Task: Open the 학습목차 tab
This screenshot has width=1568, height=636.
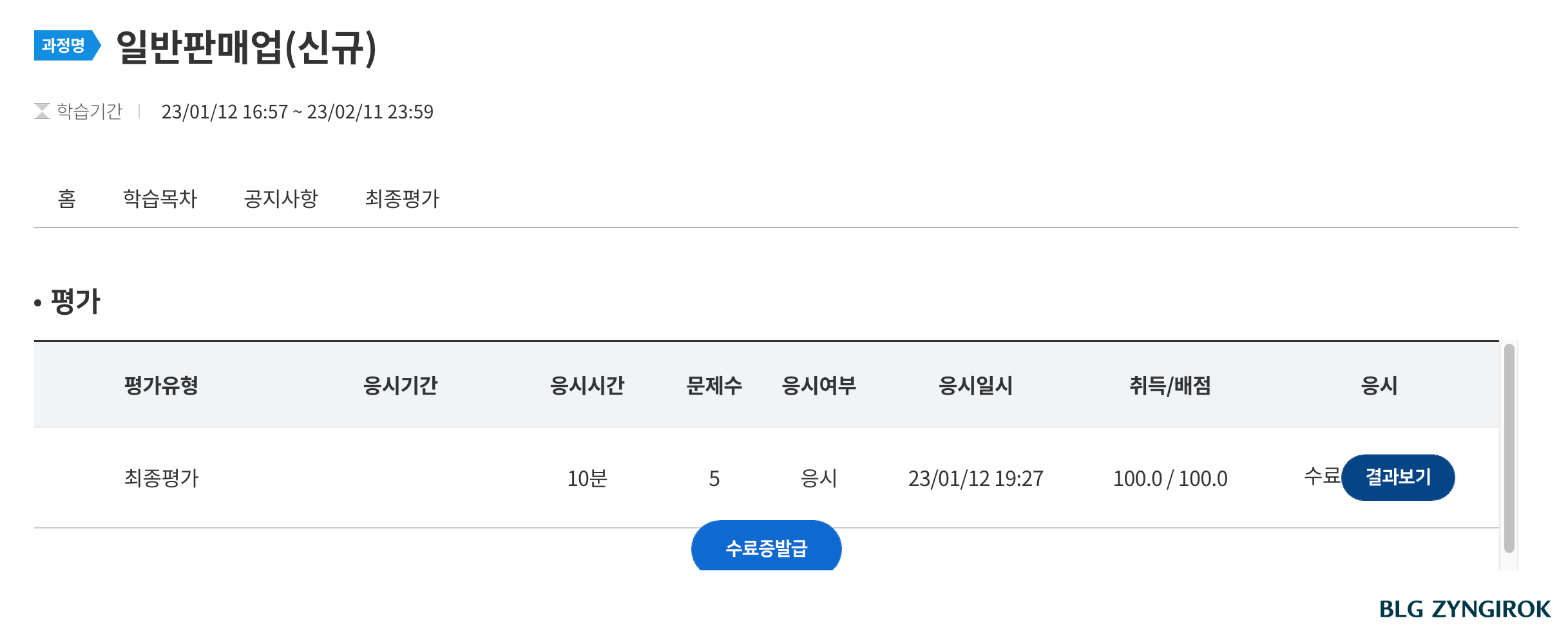Action: [x=160, y=200]
